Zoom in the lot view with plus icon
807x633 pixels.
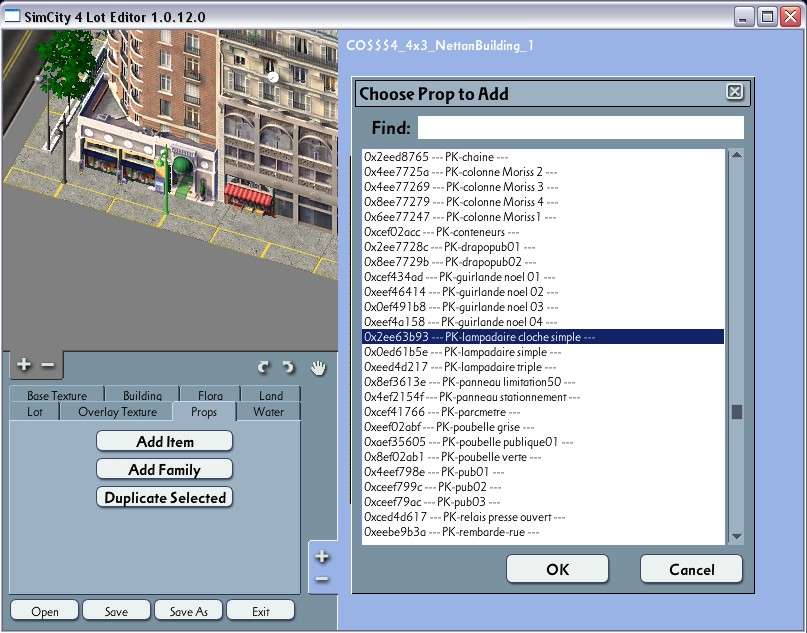[x=24, y=364]
